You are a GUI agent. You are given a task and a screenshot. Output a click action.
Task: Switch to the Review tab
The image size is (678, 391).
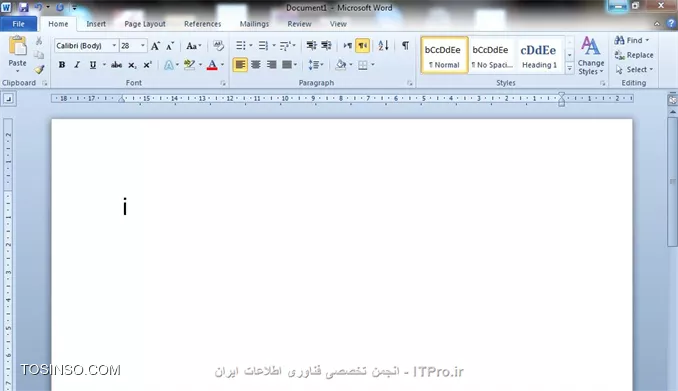[299, 24]
